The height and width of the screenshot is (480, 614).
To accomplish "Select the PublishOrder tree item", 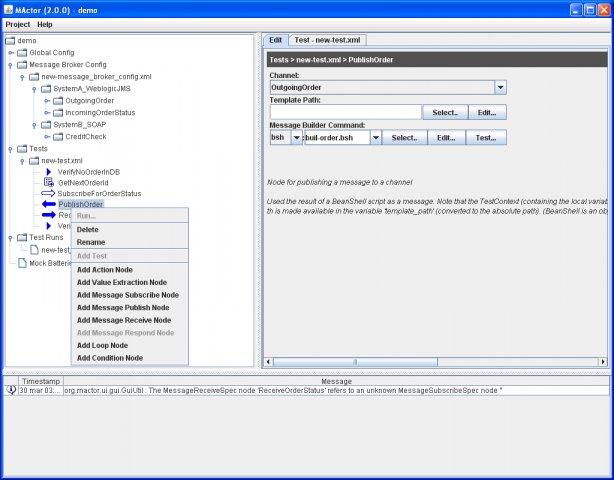I will pyautogui.click(x=81, y=204).
